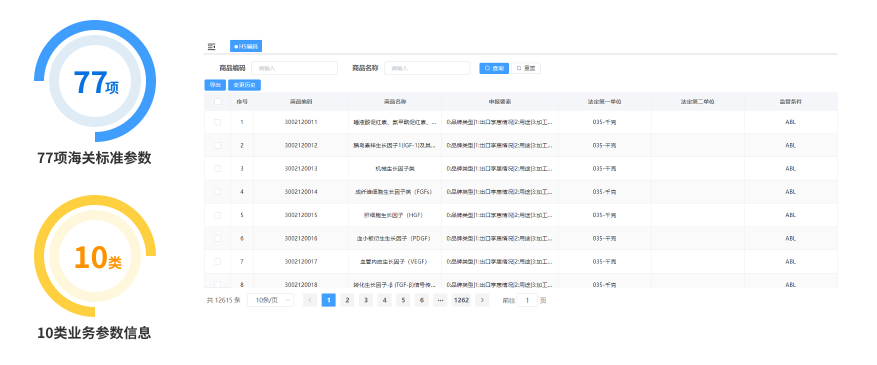Toggle the select-all header checkbox

click(218, 102)
